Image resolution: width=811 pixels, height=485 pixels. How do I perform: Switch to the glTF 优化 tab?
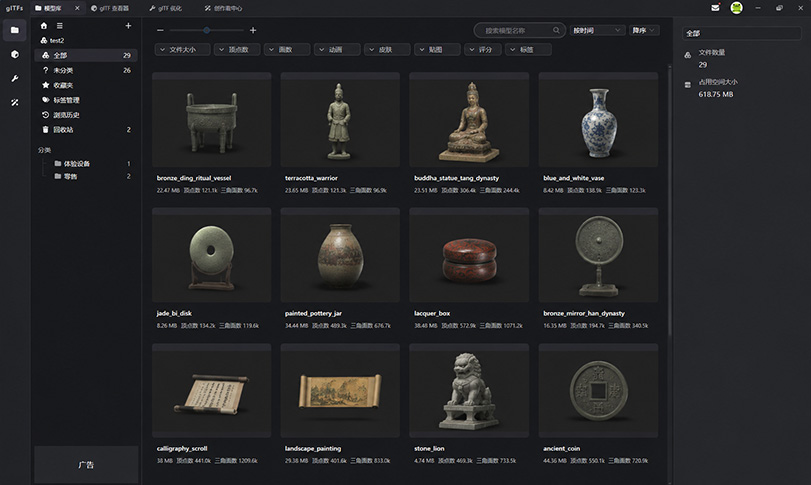(166, 8)
